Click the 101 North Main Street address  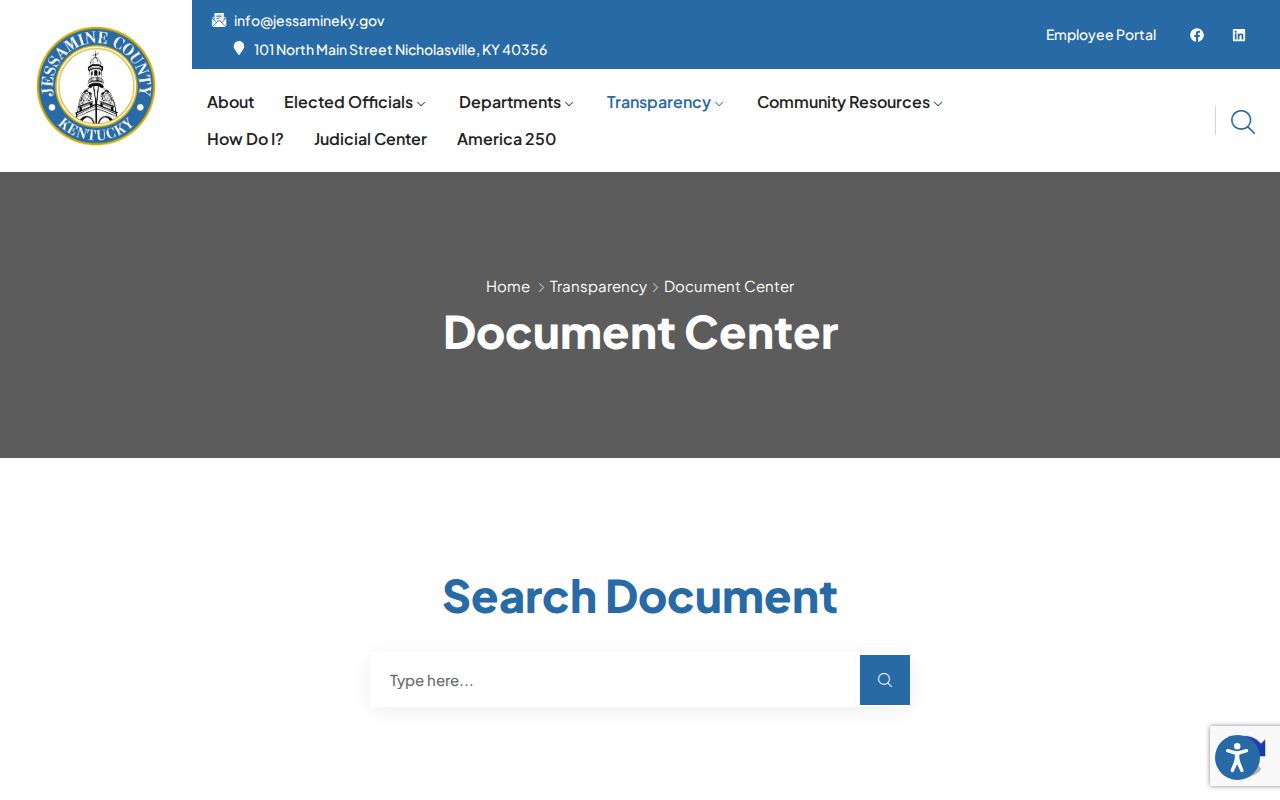point(400,49)
